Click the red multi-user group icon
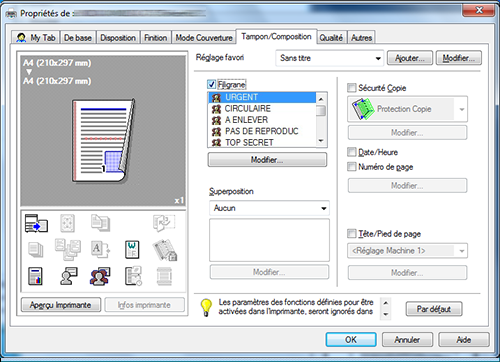This screenshot has width=500, height=362. pos(100,276)
